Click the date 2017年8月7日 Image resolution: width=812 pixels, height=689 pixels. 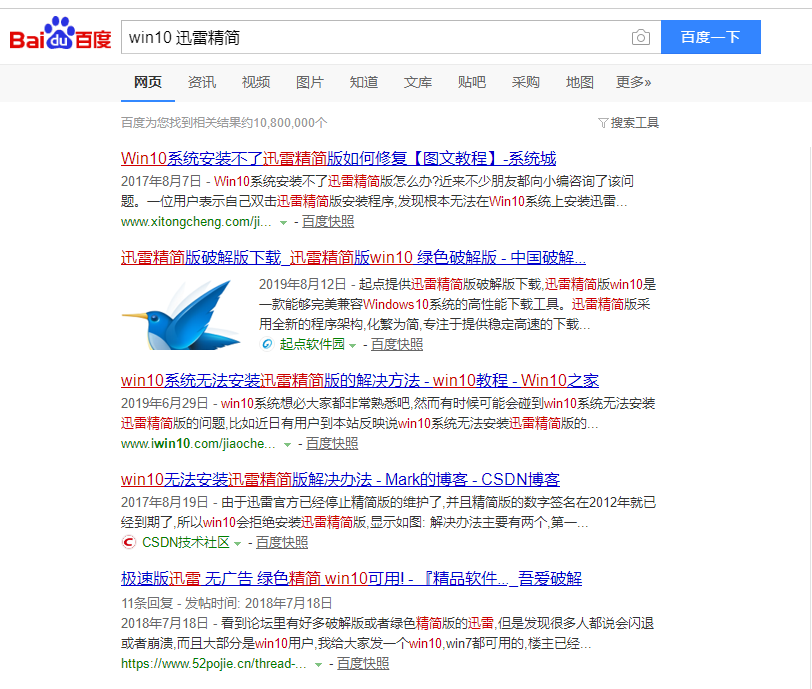[161, 181]
